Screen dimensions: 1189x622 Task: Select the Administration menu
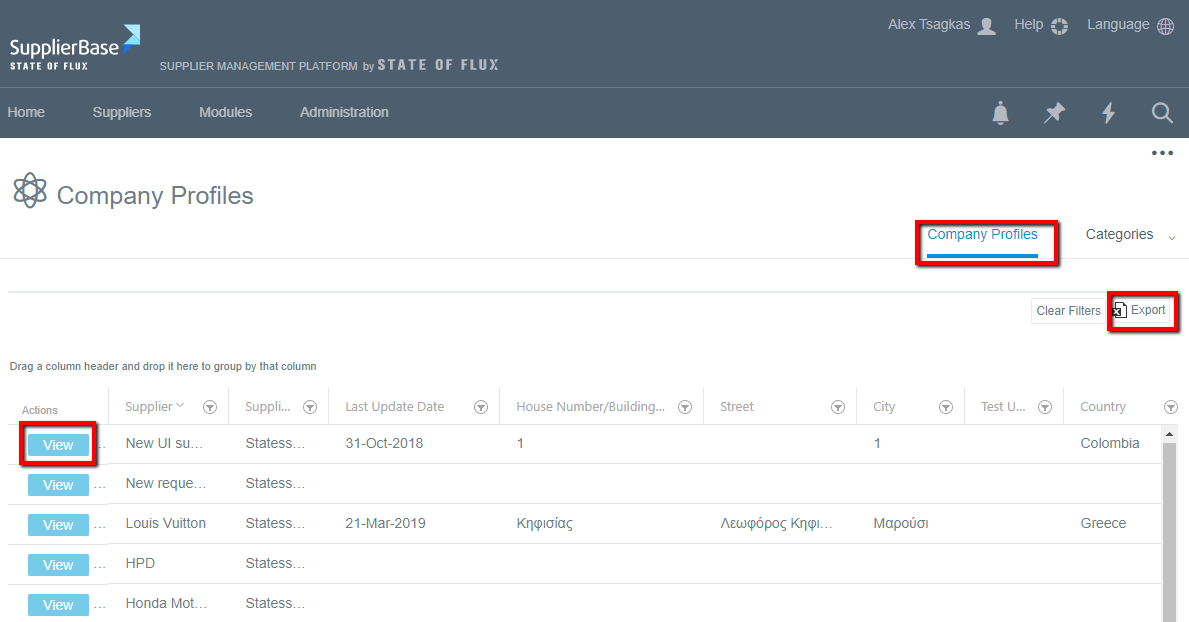(344, 112)
